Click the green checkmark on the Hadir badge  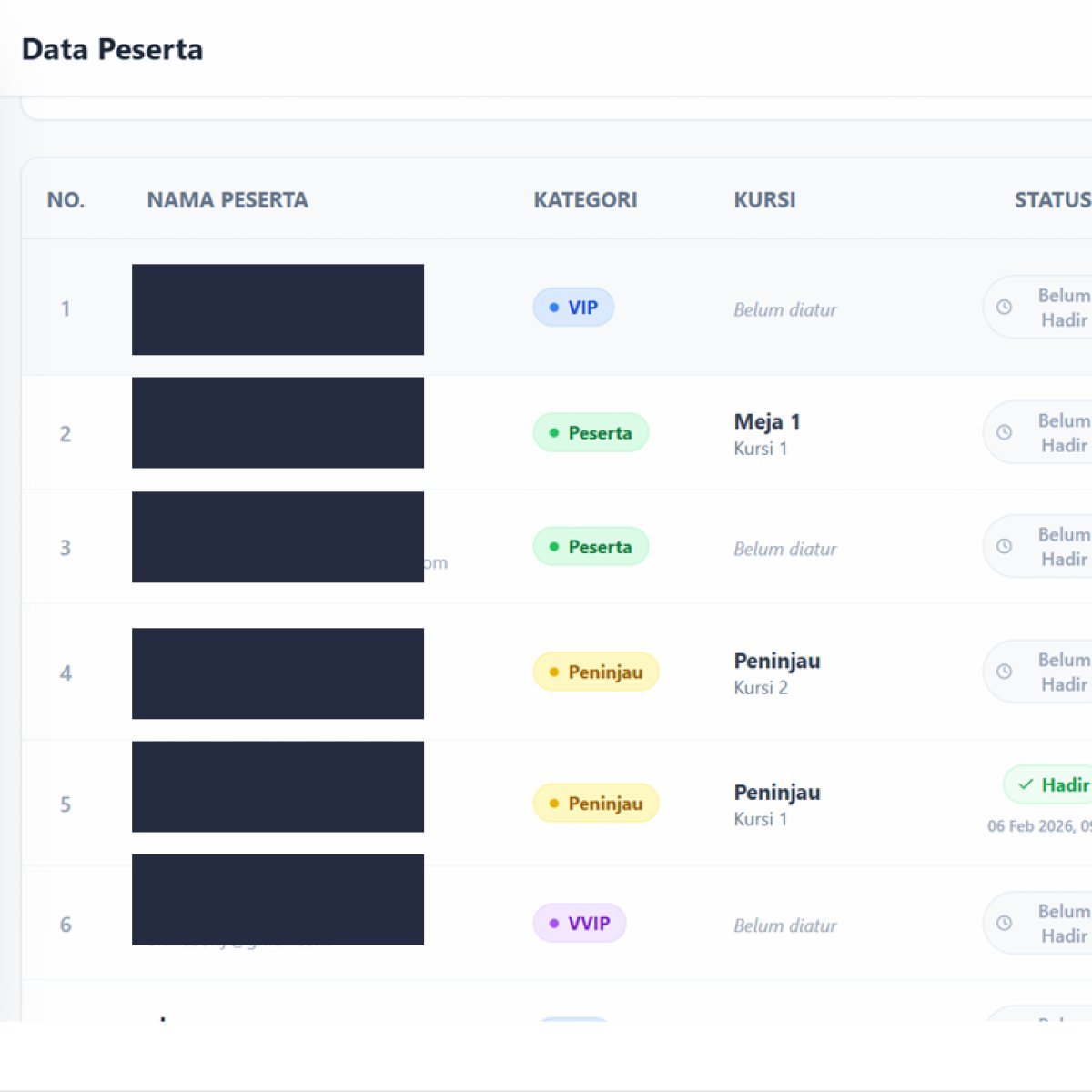point(1026,784)
